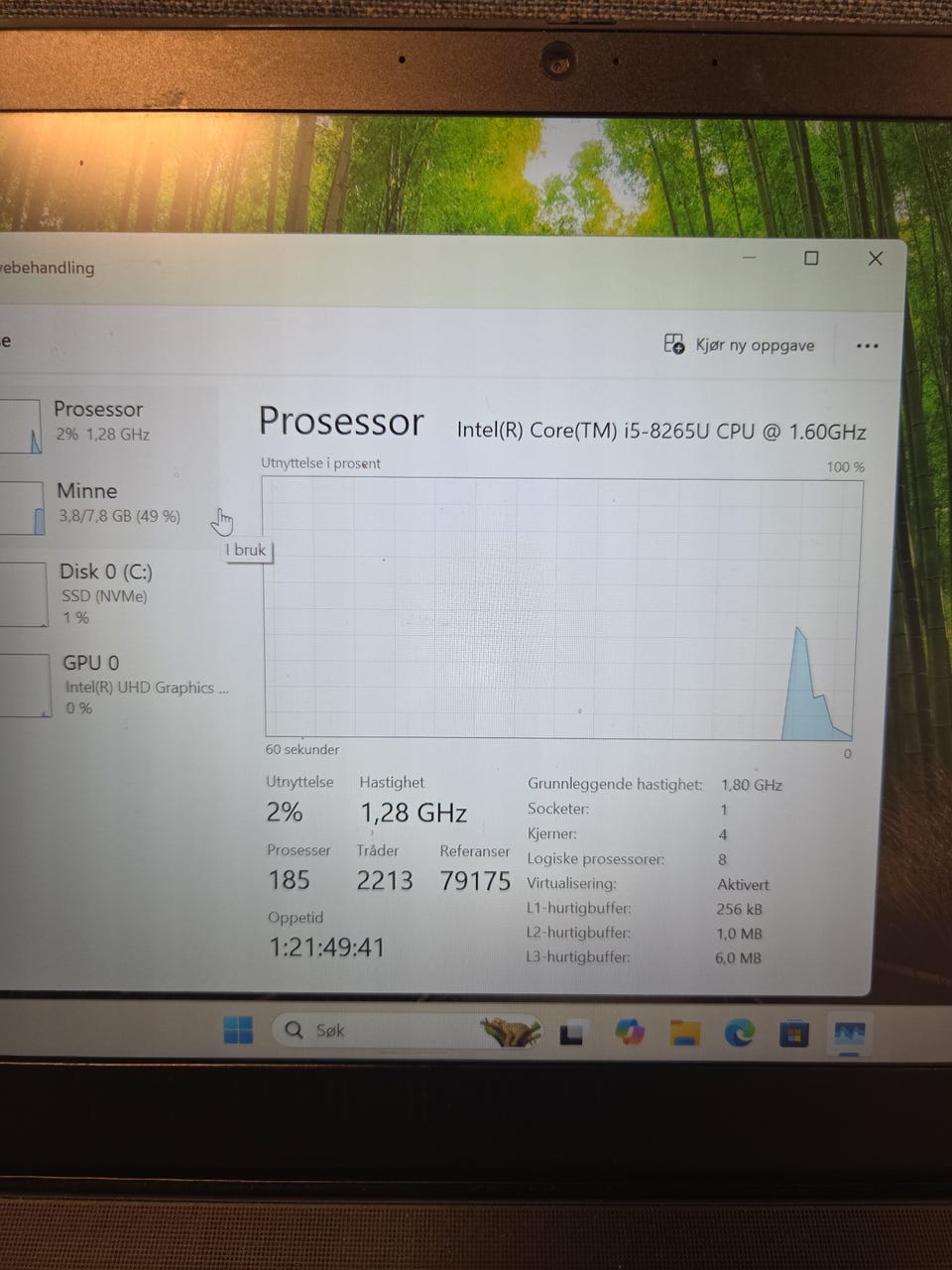The height and width of the screenshot is (1270, 952).
Task: Click the Logiske prosessorer label
Action: coord(595,859)
